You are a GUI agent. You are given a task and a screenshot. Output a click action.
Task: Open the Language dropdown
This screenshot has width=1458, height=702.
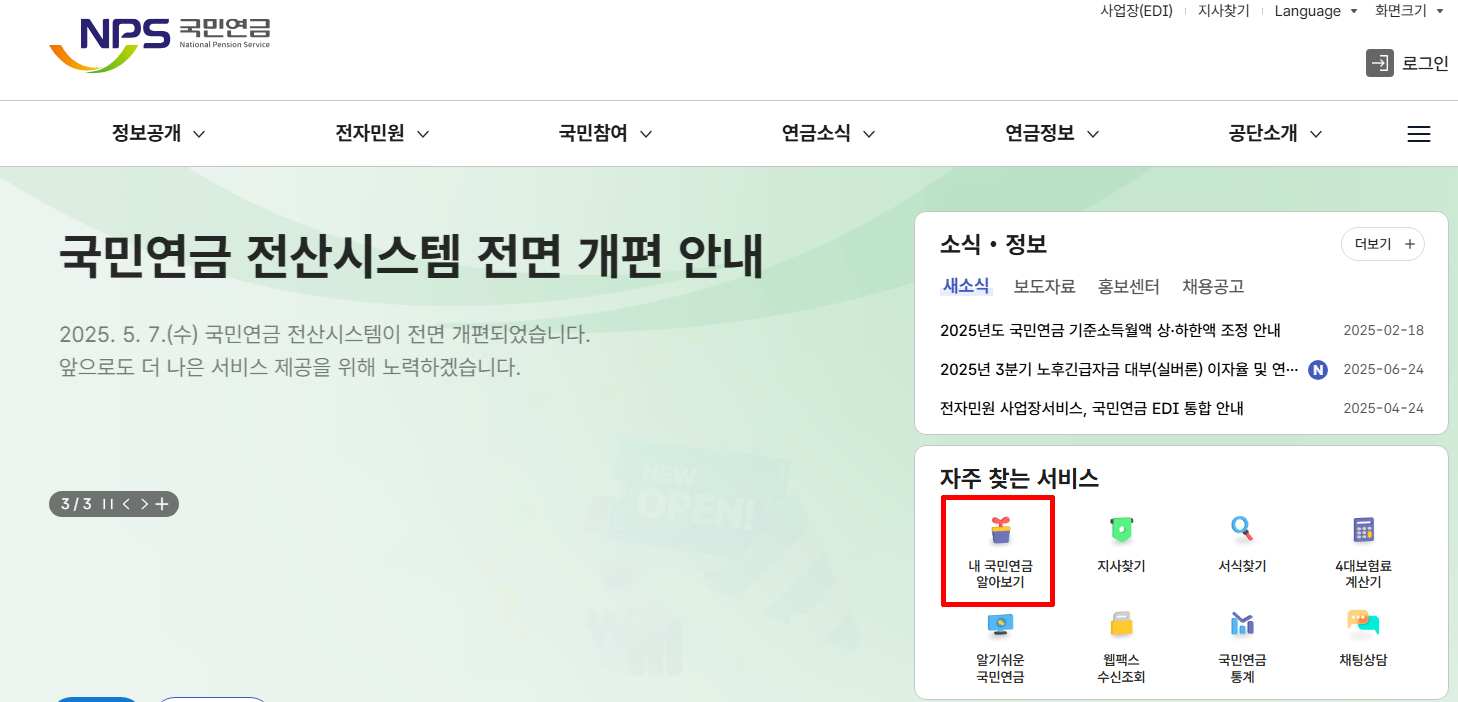click(x=1316, y=11)
